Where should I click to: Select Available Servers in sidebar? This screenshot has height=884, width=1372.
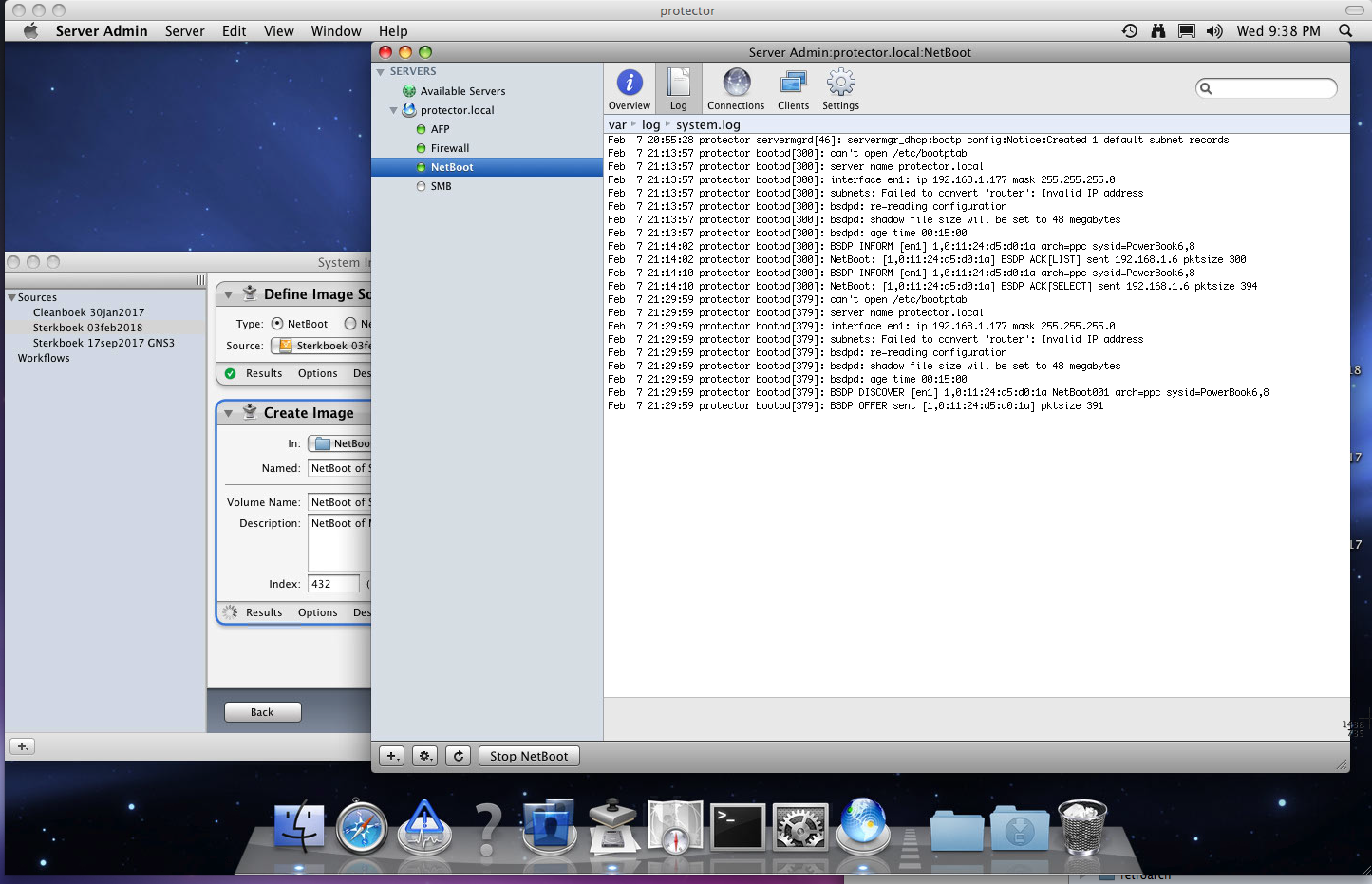pos(462,91)
